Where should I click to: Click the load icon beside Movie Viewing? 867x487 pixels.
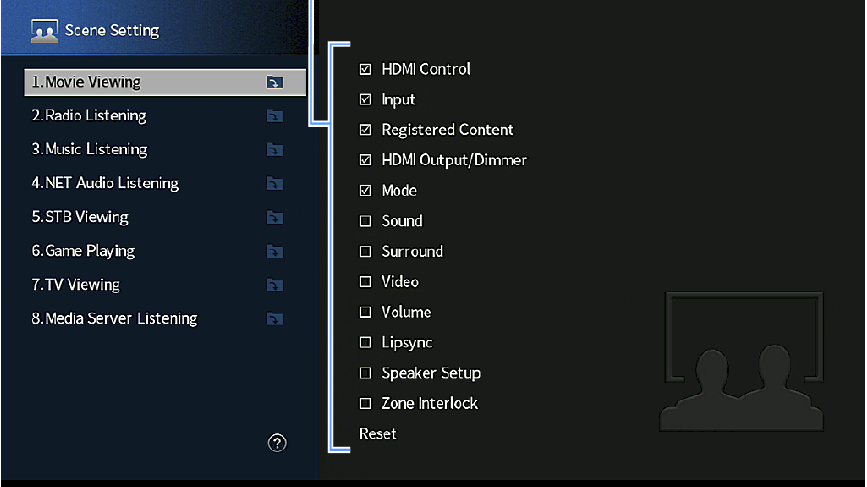click(x=275, y=82)
